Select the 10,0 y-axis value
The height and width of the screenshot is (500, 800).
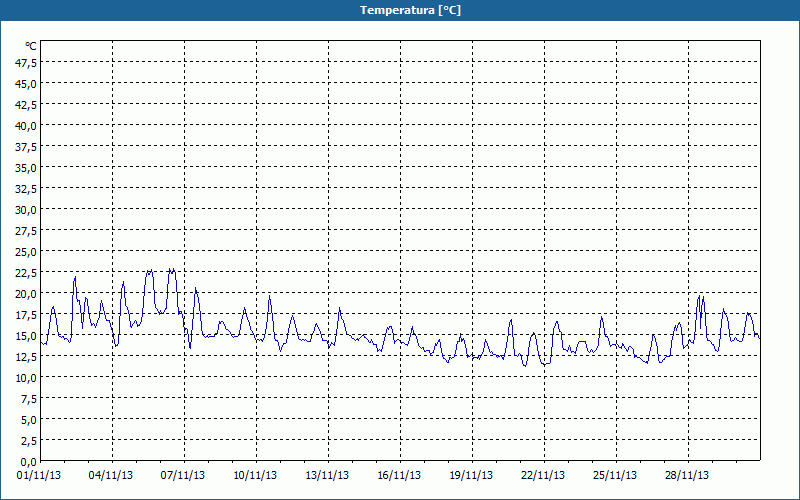(x=27, y=378)
